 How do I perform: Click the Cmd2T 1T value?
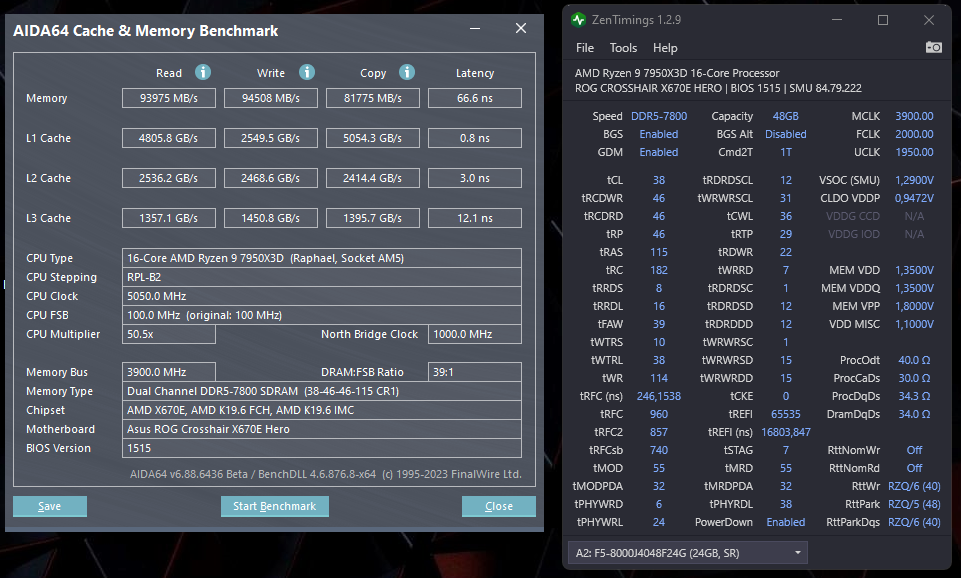(786, 152)
